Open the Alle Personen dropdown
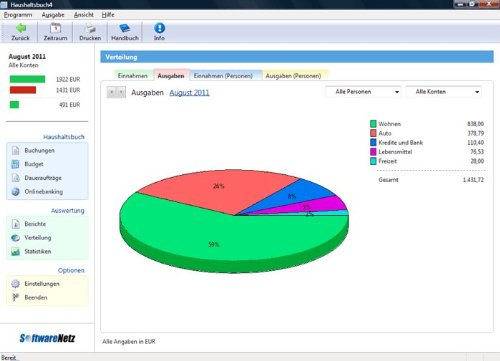The image size is (500, 361). tap(363, 92)
